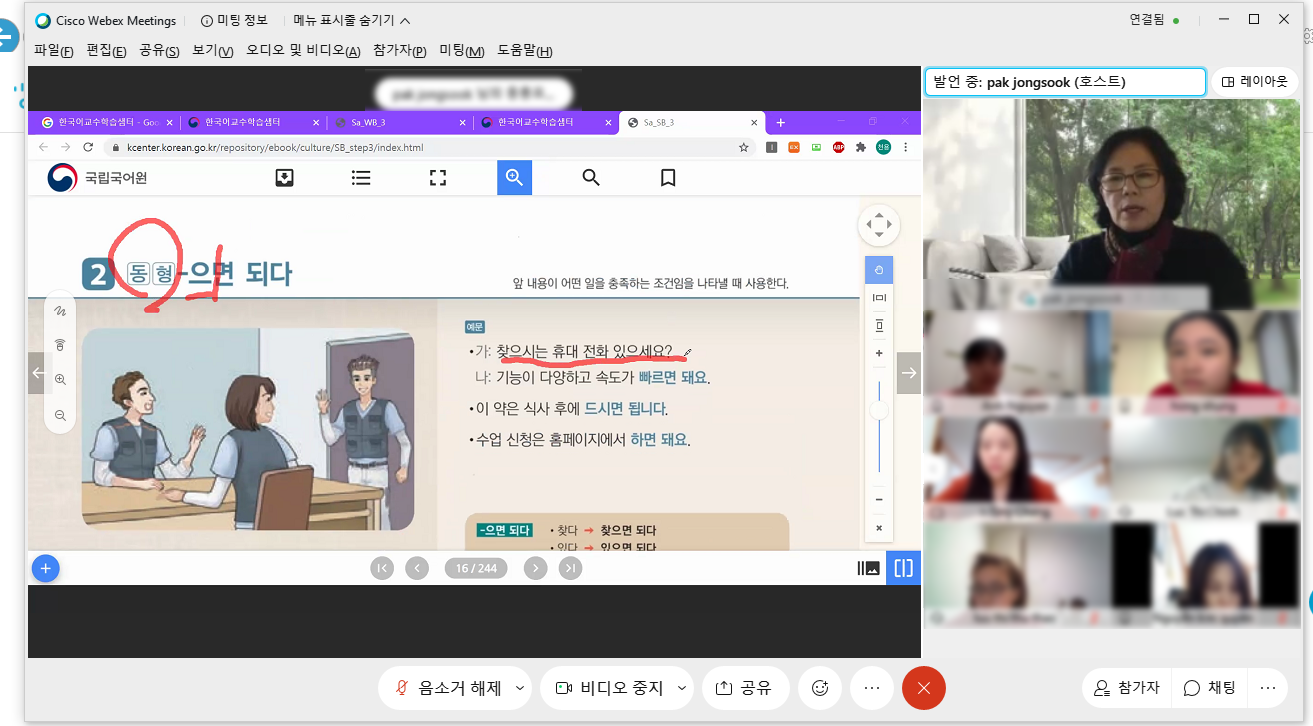Viewport: 1313px width, 726px height.
Task: Open the 미팅 menu
Action: [x=462, y=51]
